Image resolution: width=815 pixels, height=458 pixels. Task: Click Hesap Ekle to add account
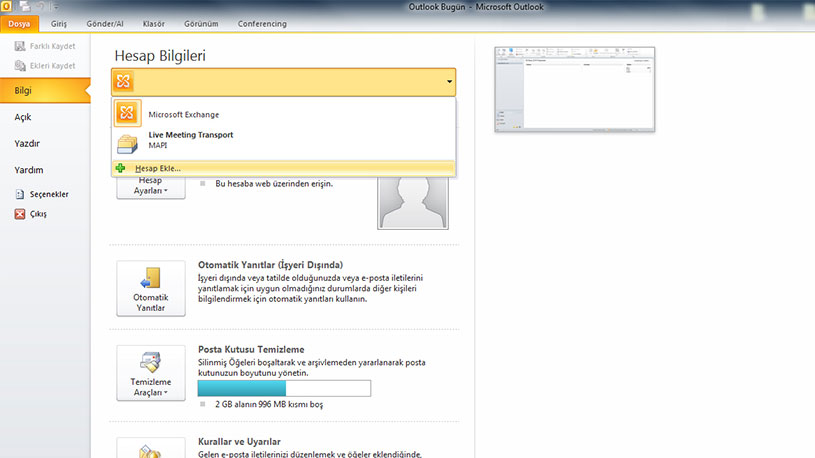click(284, 168)
